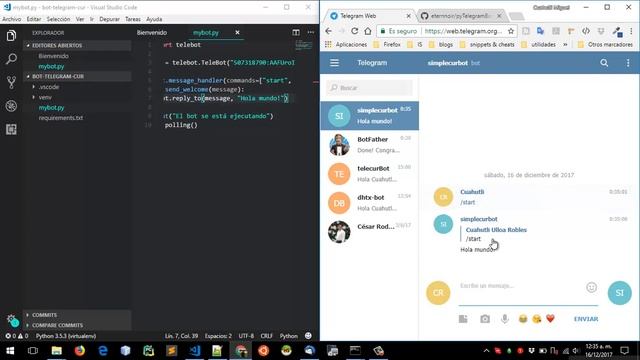Open the Debug view in VS Code
The width and height of the screenshot is (640, 360).
coord(11,106)
